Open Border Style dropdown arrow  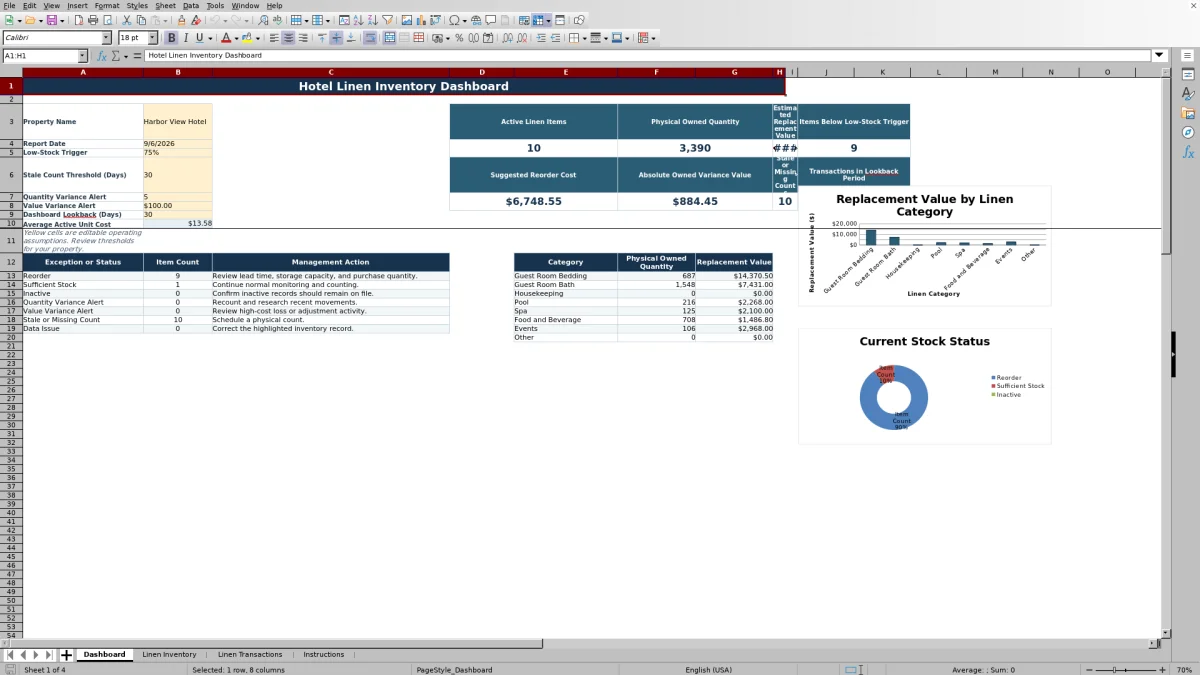[606, 38]
